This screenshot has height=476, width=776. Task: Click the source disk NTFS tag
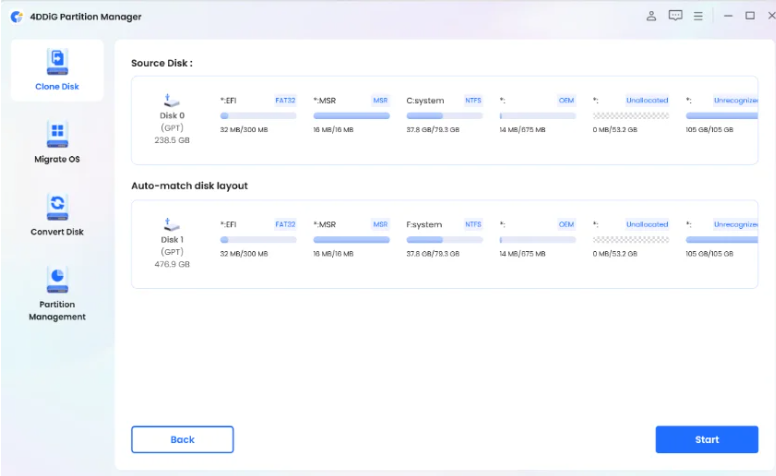[x=473, y=100]
